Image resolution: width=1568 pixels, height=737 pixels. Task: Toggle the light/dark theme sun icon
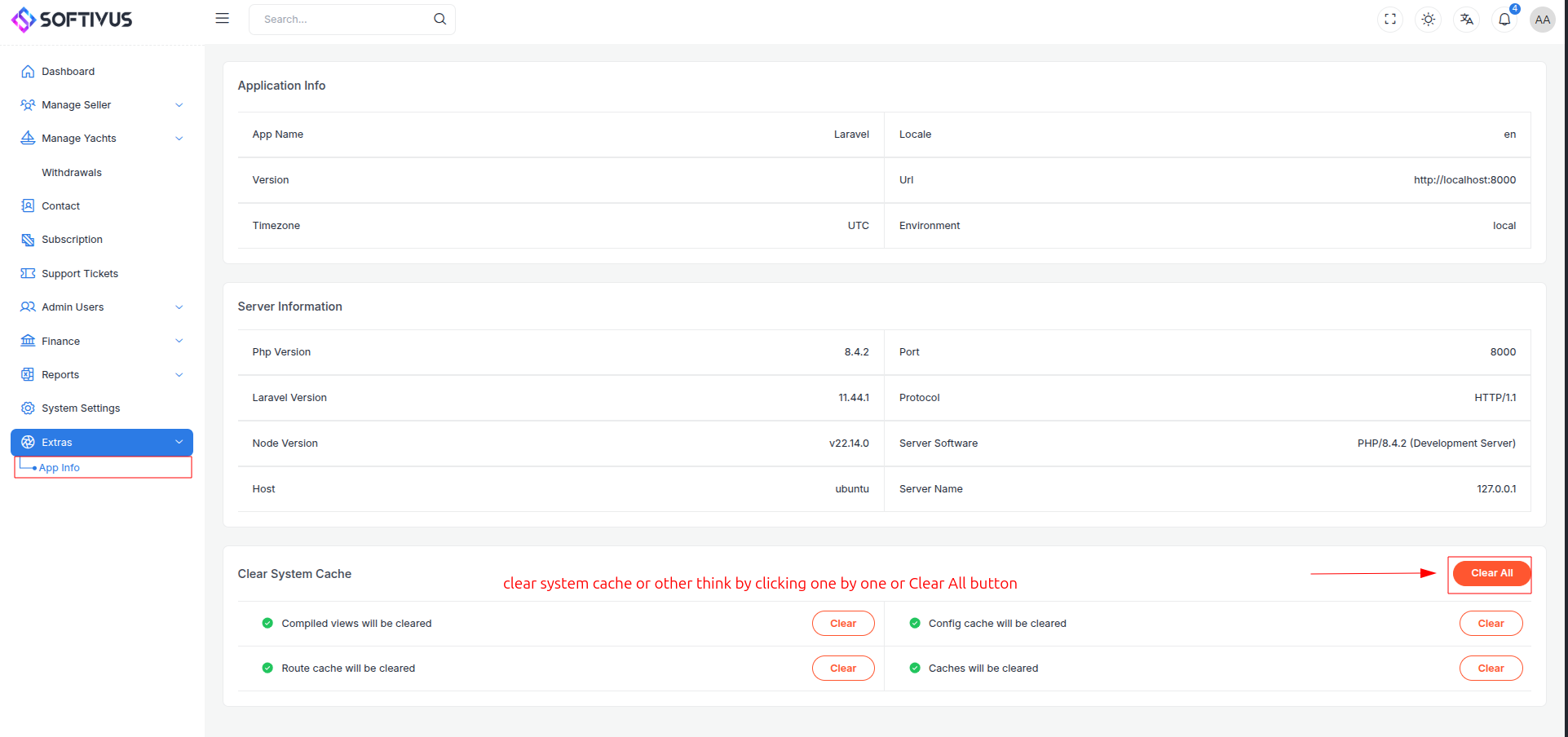pyautogui.click(x=1428, y=20)
